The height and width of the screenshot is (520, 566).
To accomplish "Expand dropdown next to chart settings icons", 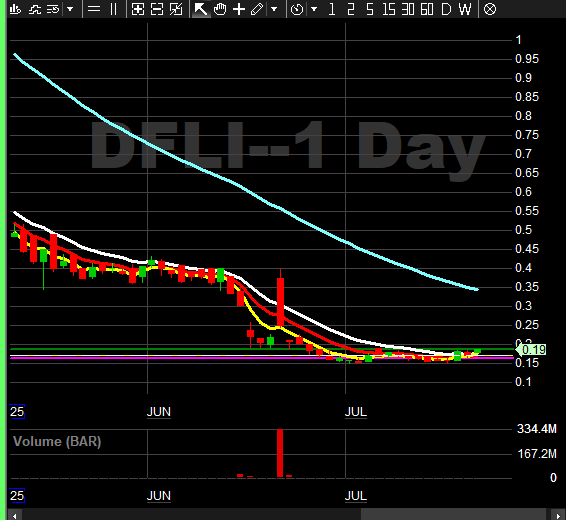I will [70, 9].
